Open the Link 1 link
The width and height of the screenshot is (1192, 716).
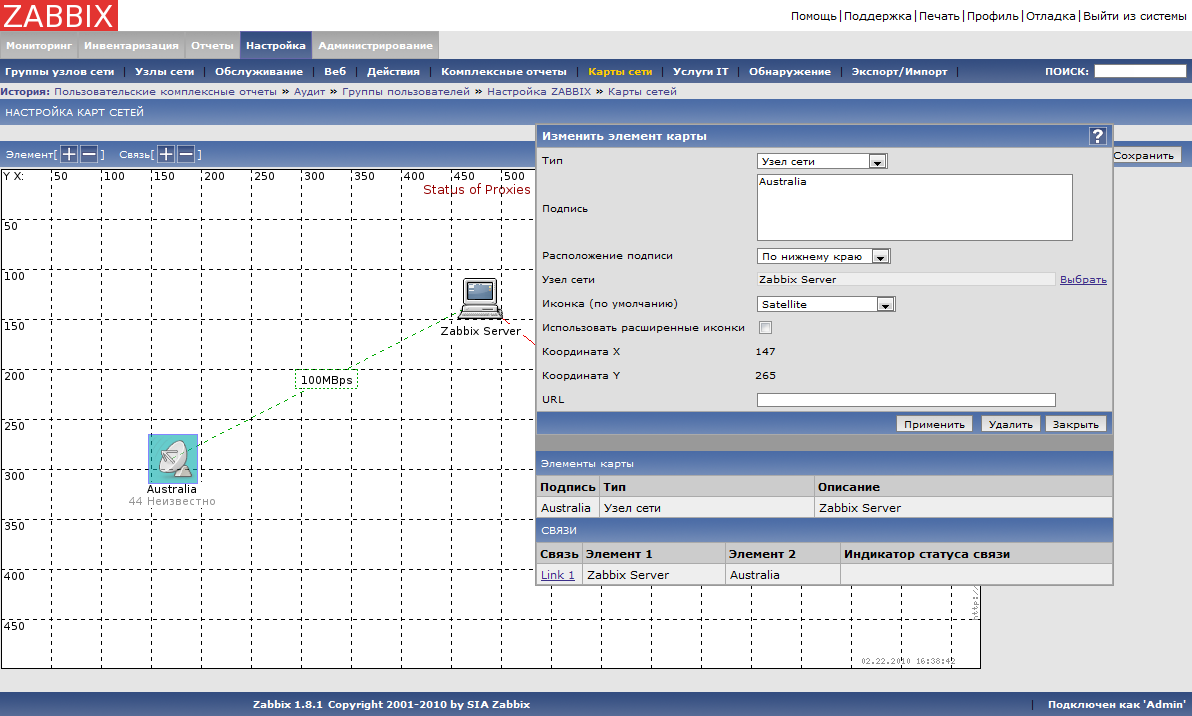click(557, 575)
